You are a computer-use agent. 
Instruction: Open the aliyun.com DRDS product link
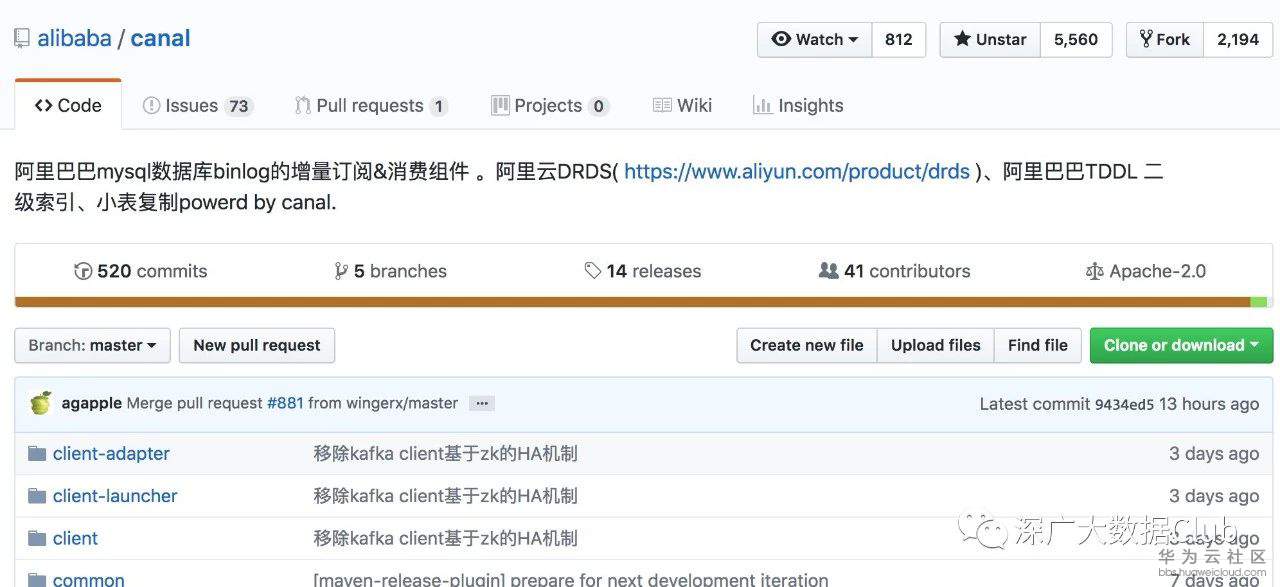[796, 171]
